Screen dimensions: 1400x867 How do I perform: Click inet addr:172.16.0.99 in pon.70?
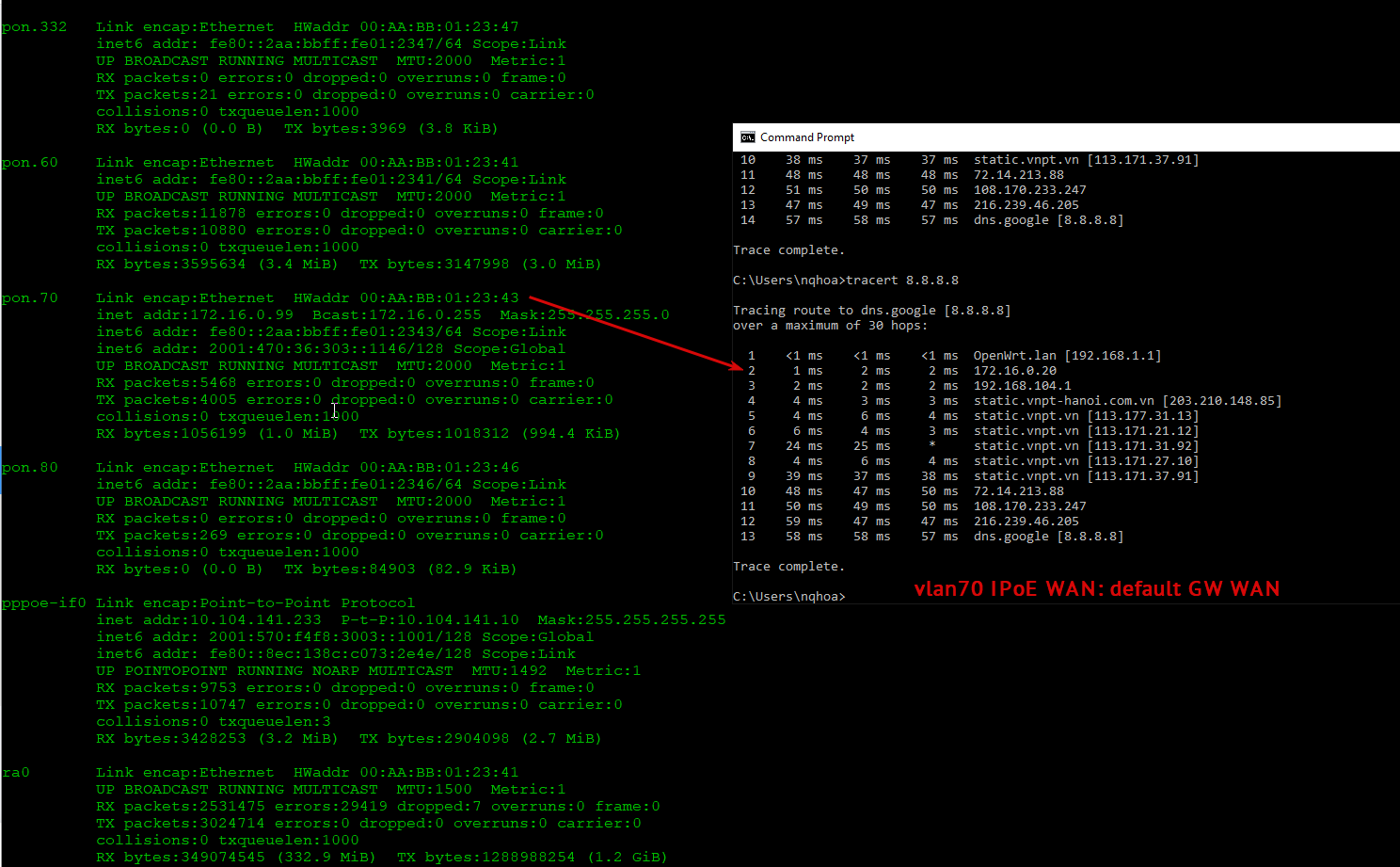click(195, 314)
